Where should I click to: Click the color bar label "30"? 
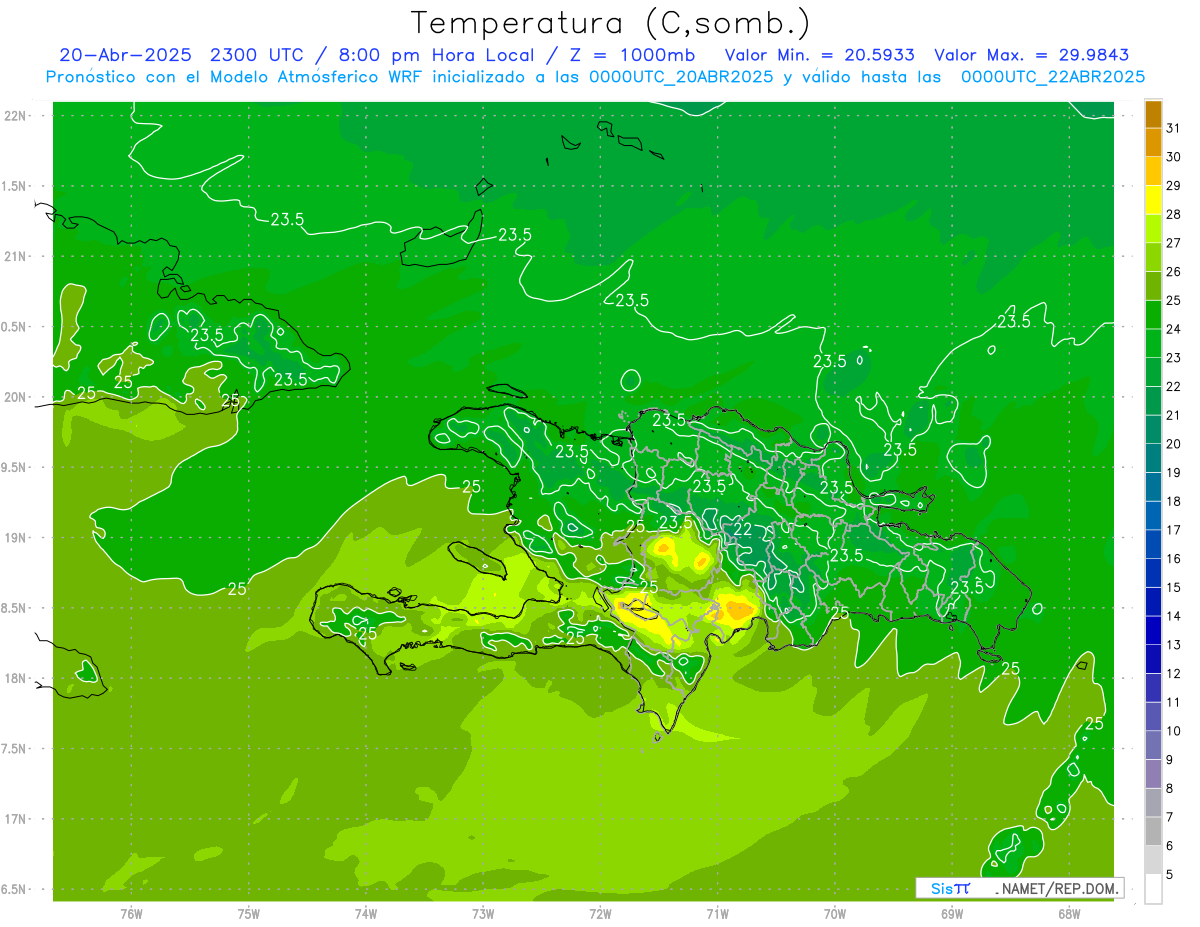(1174, 157)
